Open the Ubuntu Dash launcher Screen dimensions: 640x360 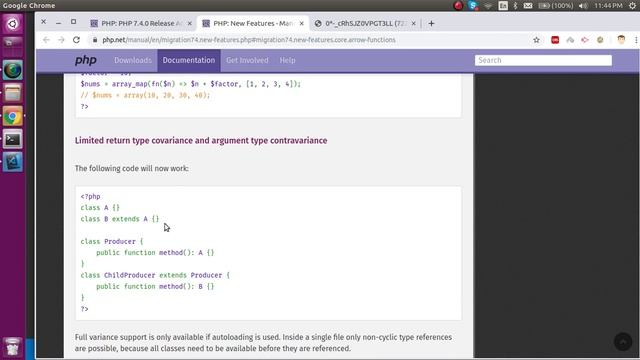click(x=13, y=24)
